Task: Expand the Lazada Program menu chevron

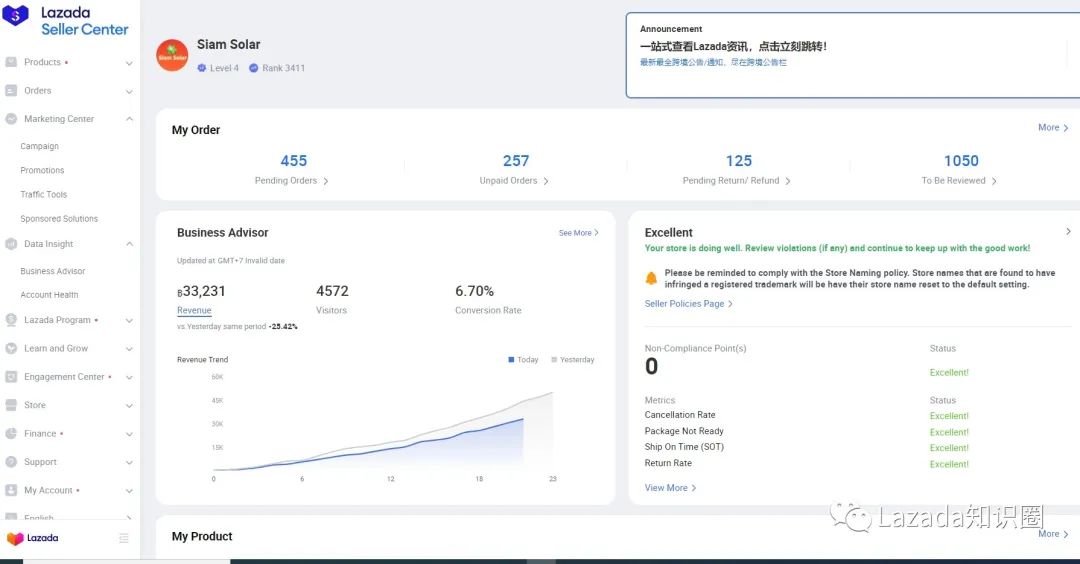Action: [x=129, y=321]
